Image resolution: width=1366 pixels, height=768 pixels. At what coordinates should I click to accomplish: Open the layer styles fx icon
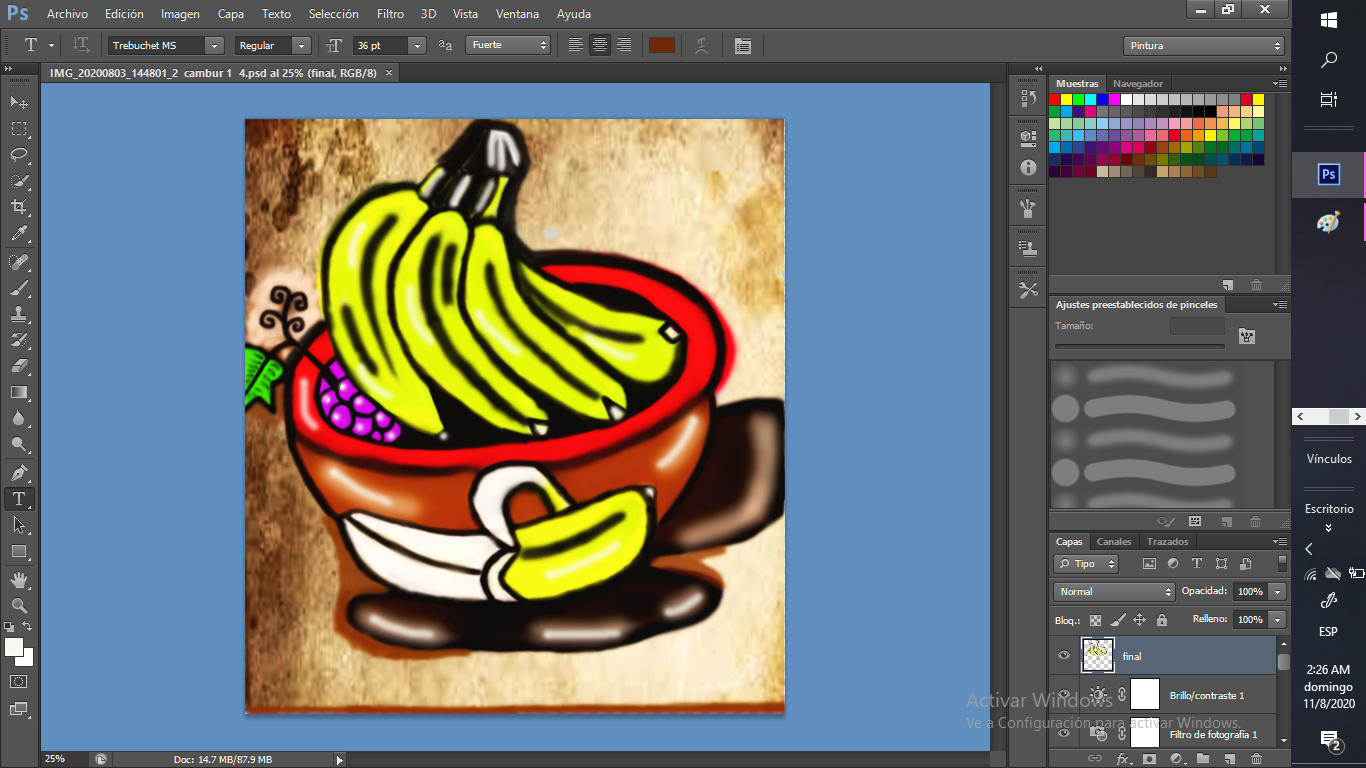(x=1122, y=759)
